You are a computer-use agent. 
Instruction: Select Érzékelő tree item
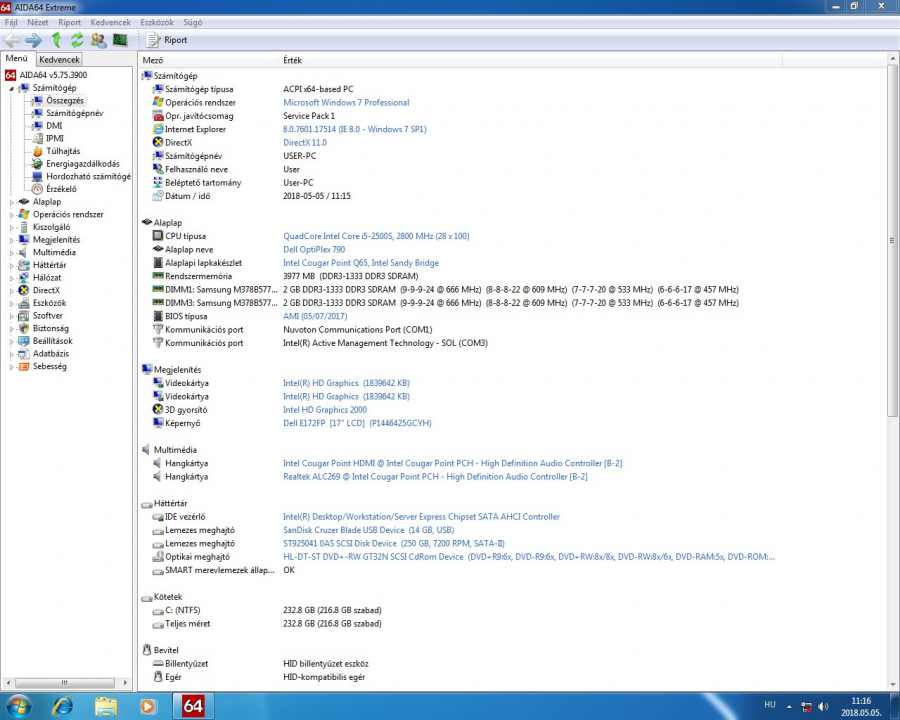pos(61,189)
